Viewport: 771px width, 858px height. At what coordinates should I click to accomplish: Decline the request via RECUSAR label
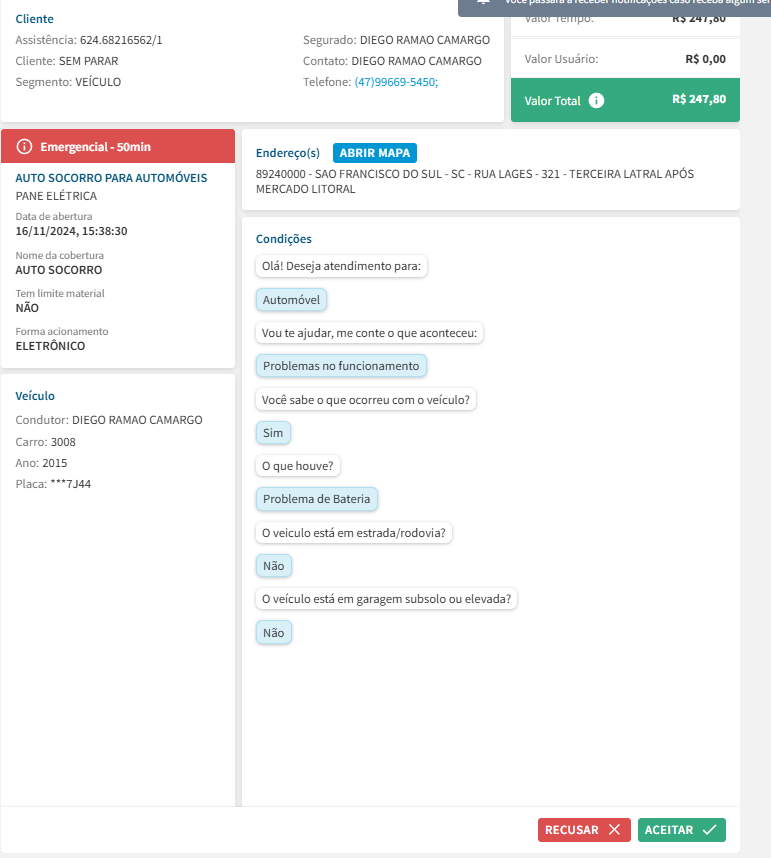[x=572, y=830]
